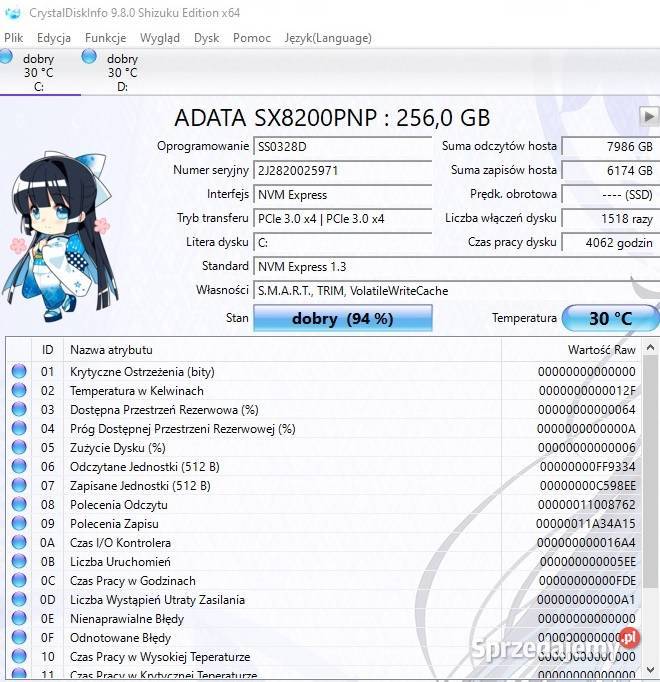Click raw value 000000000000A1
The image size is (660, 682).
click(586, 600)
